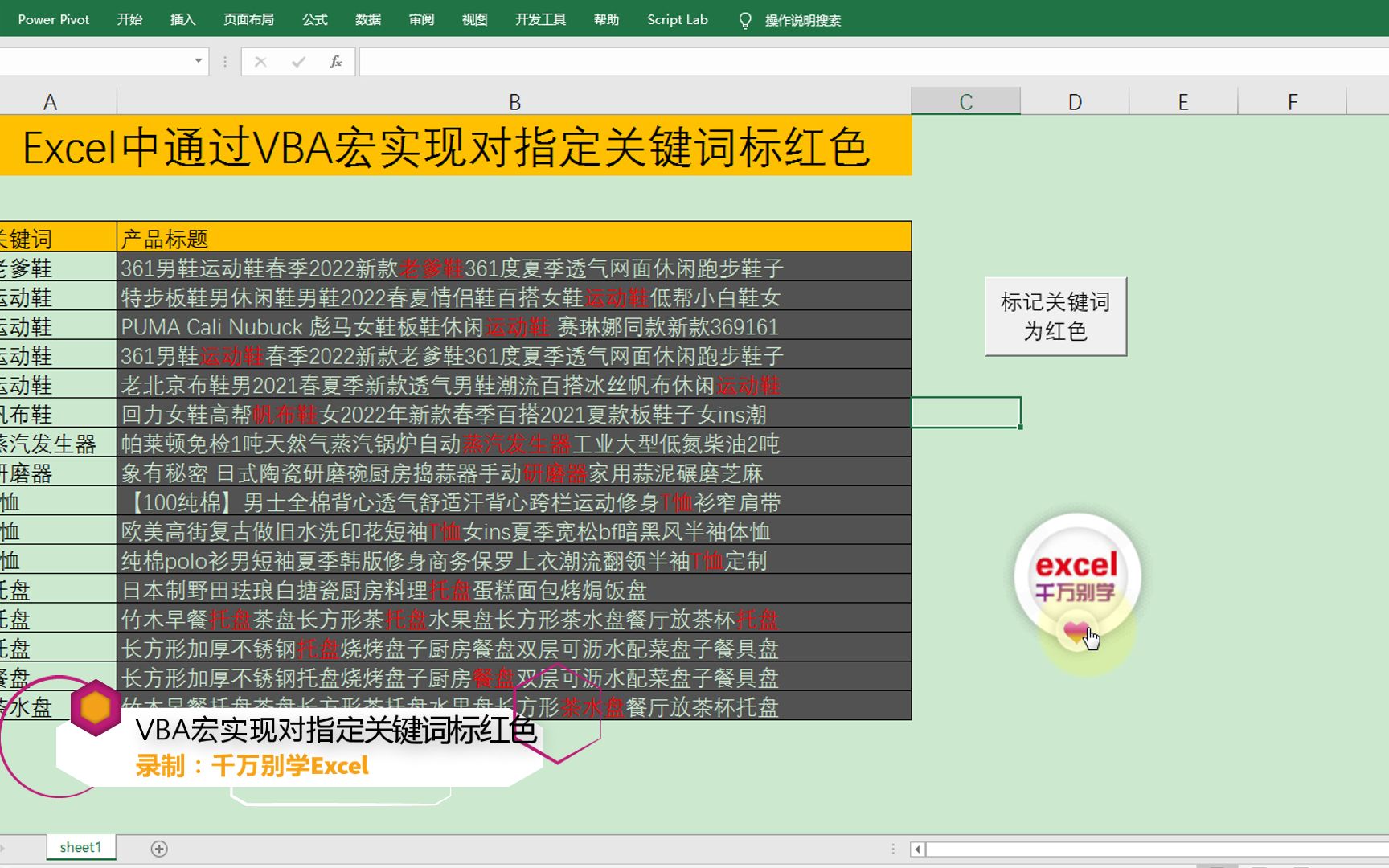
Task: Click the selected empty cell in column C
Action: coord(966,412)
